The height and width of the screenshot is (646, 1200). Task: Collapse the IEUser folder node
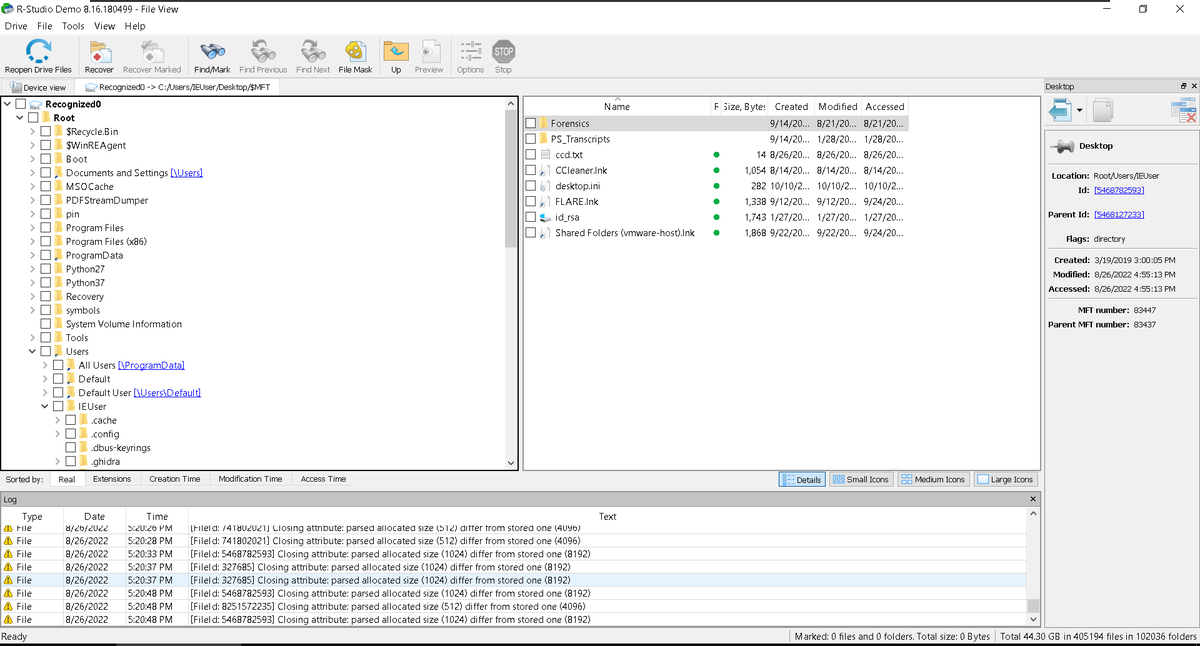(44, 406)
